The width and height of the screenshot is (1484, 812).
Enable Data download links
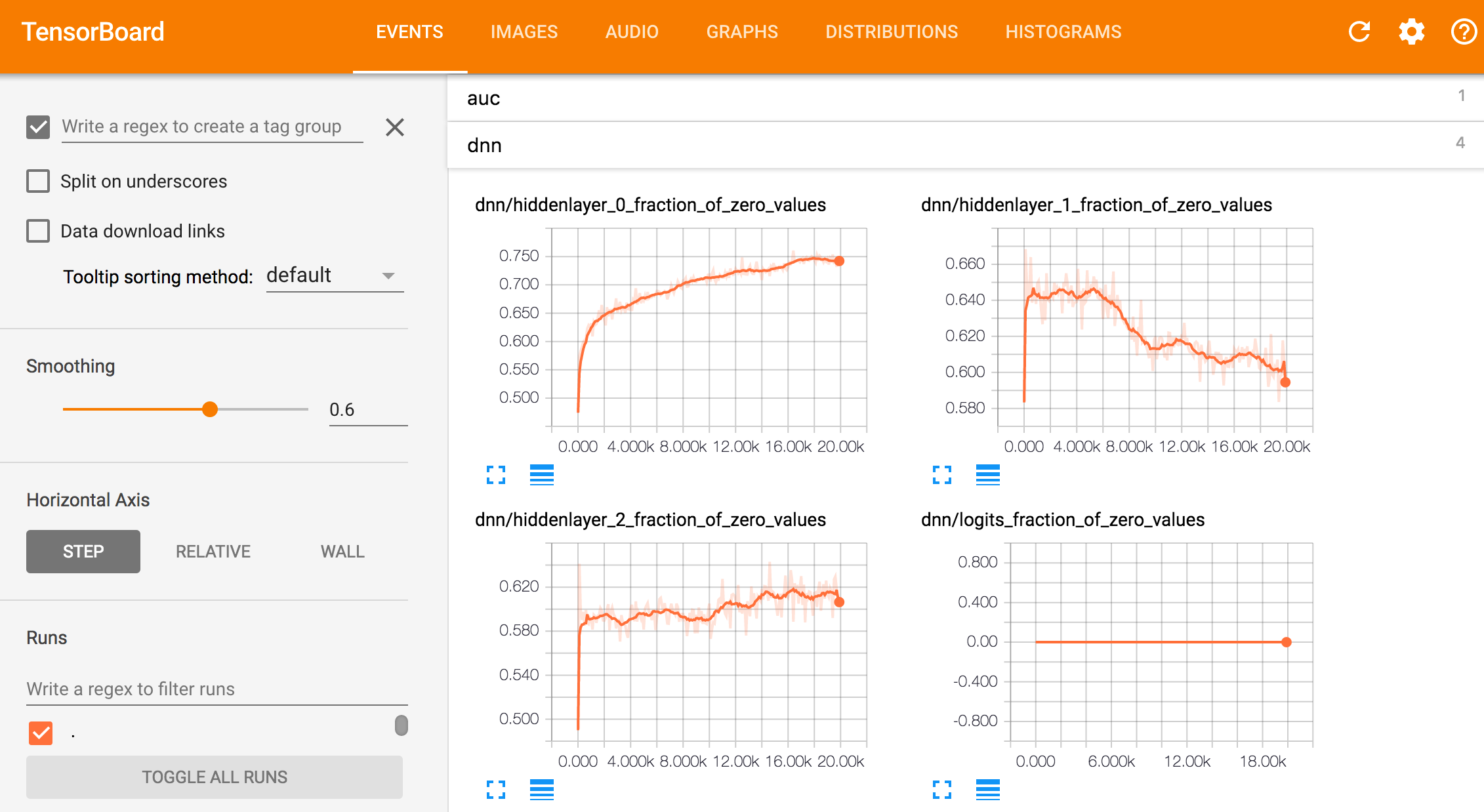[38, 230]
